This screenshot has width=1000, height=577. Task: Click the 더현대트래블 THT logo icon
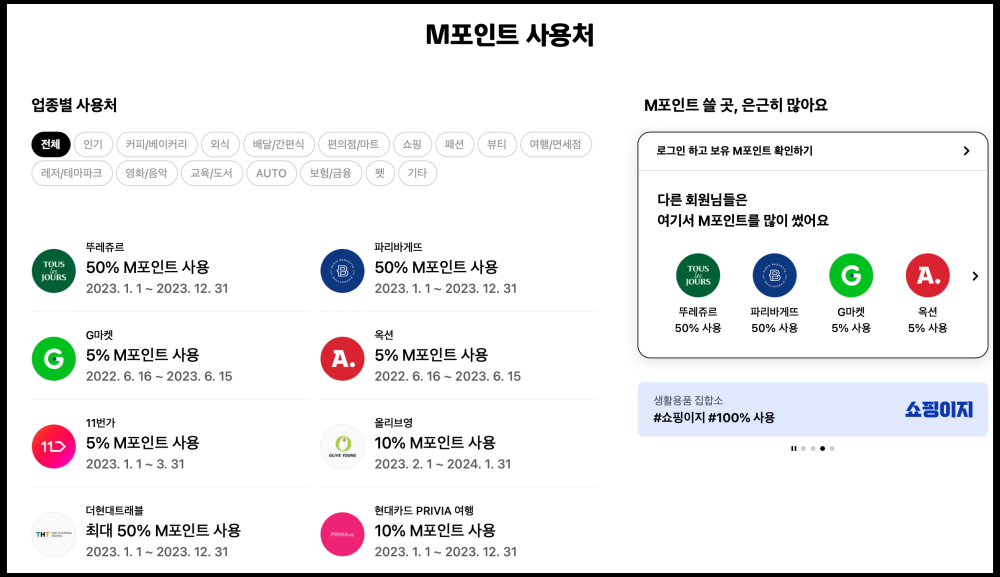pos(54,534)
